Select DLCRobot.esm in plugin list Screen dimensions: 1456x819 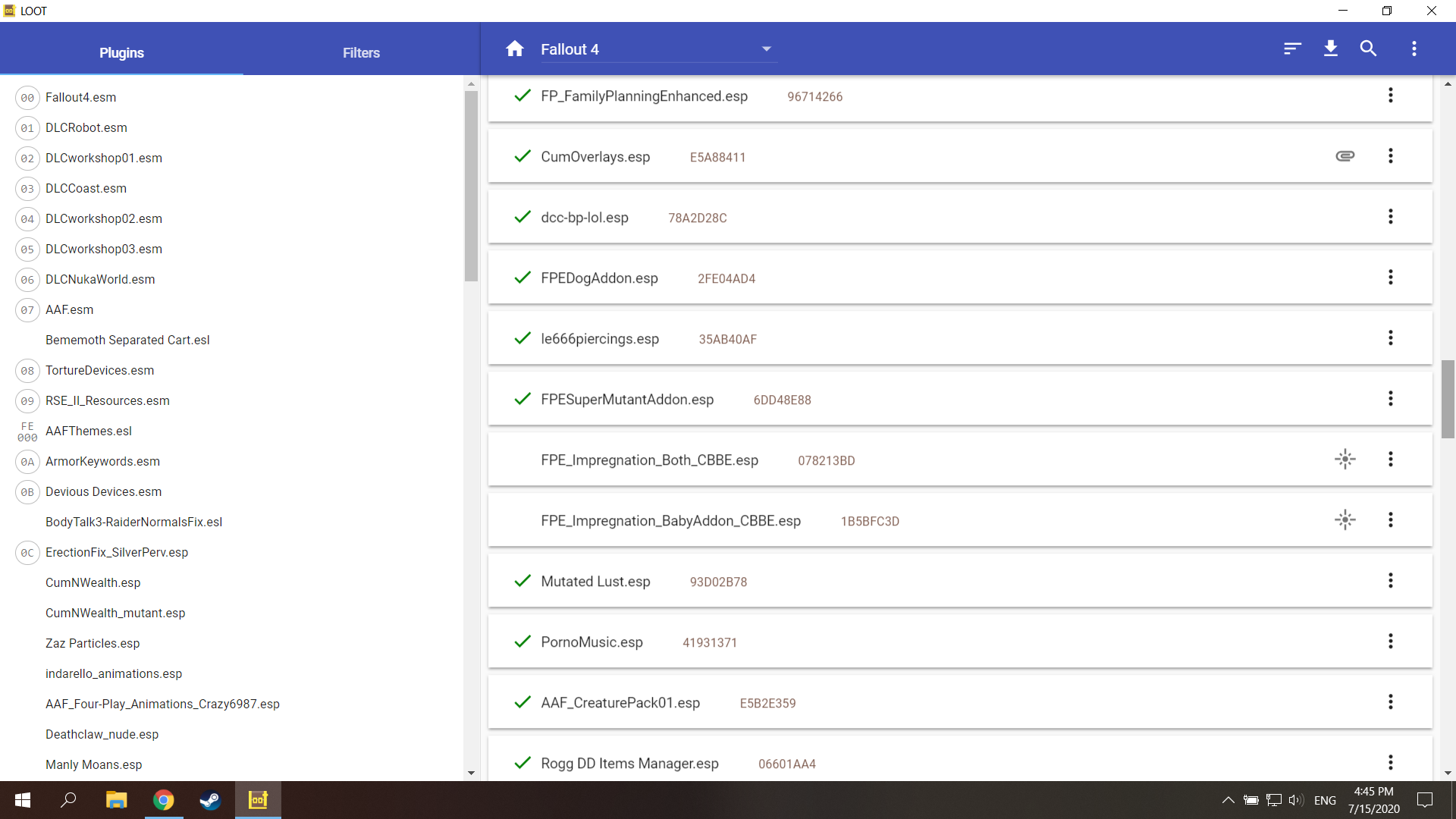point(86,127)
